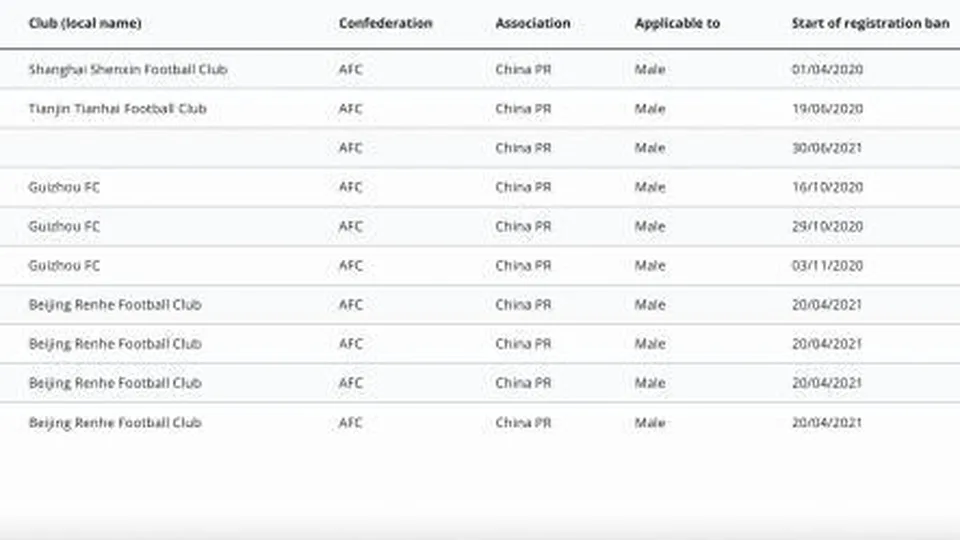Click the Confederation column header
Viewport: 960px width, 540px height.
[386, 23]
